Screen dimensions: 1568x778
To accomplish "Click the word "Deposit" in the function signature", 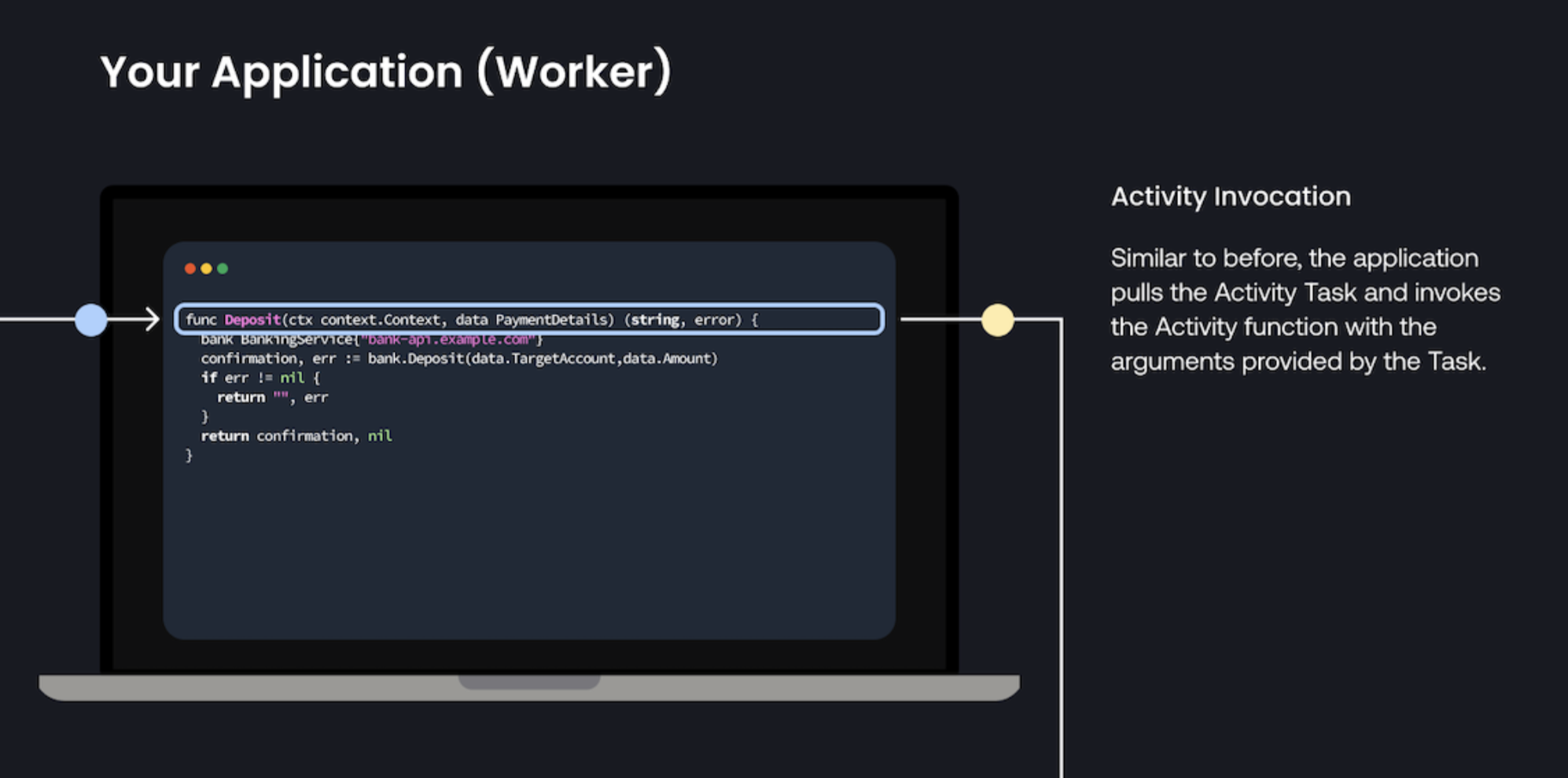I will (252, 319).
